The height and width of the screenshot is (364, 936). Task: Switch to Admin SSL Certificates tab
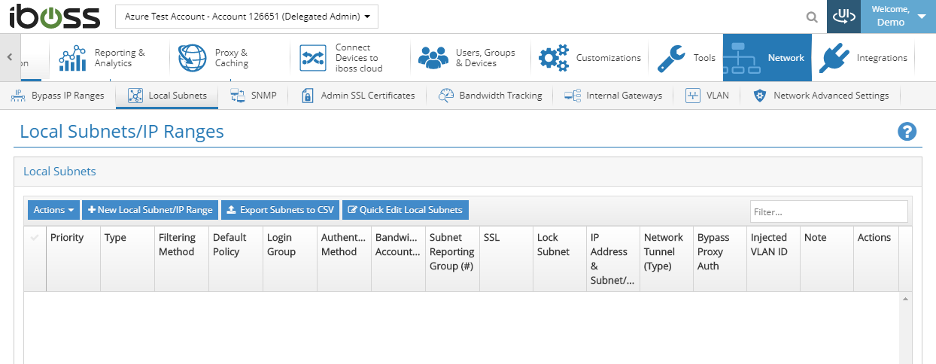coord(358,95)
